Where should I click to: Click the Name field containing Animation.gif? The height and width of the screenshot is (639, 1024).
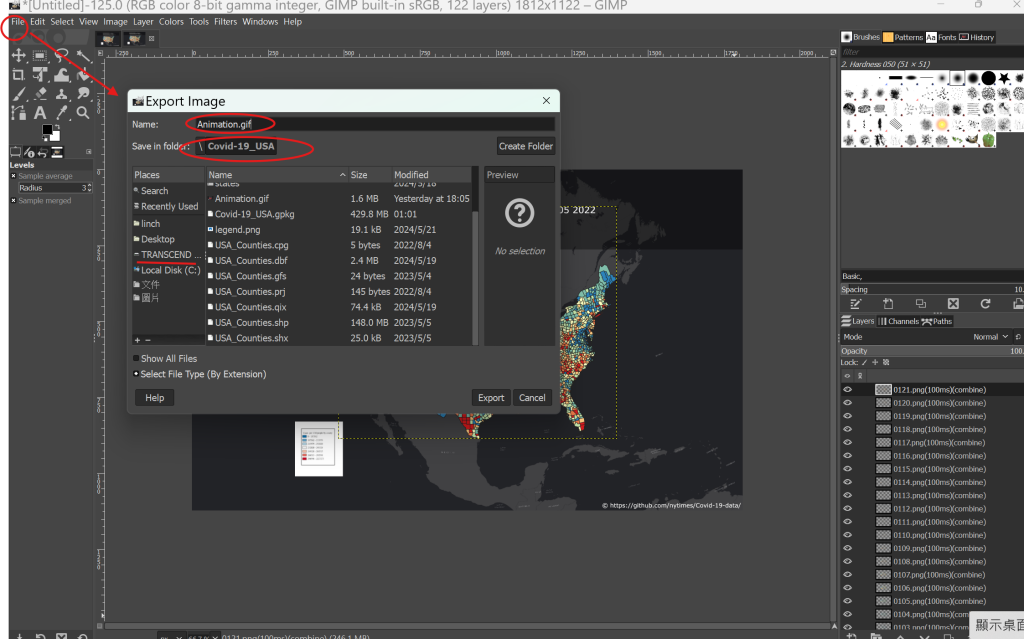point(374,124)
